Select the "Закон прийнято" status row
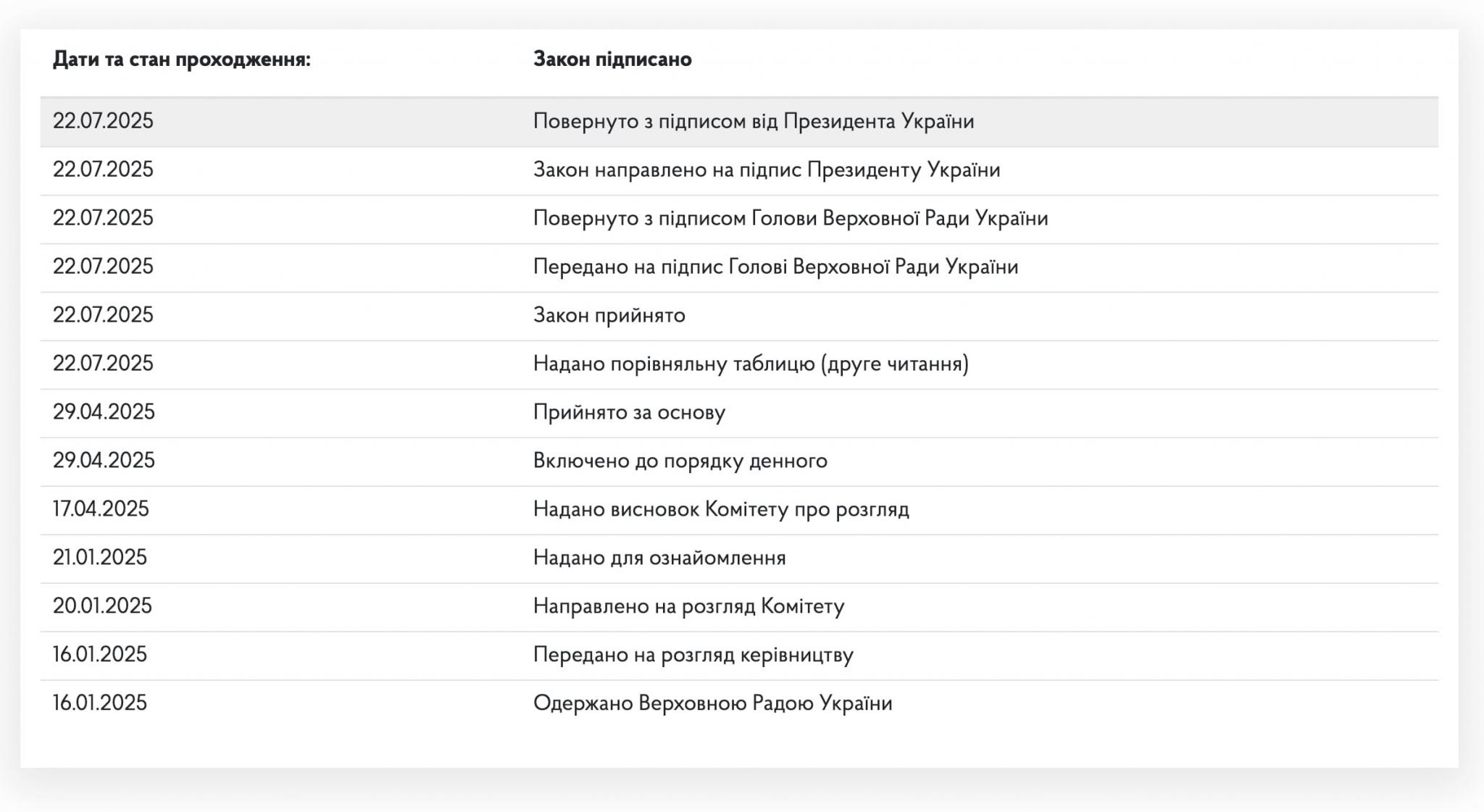The width and height of the screenshot is (1484, 812). click(x=609, y=315)
